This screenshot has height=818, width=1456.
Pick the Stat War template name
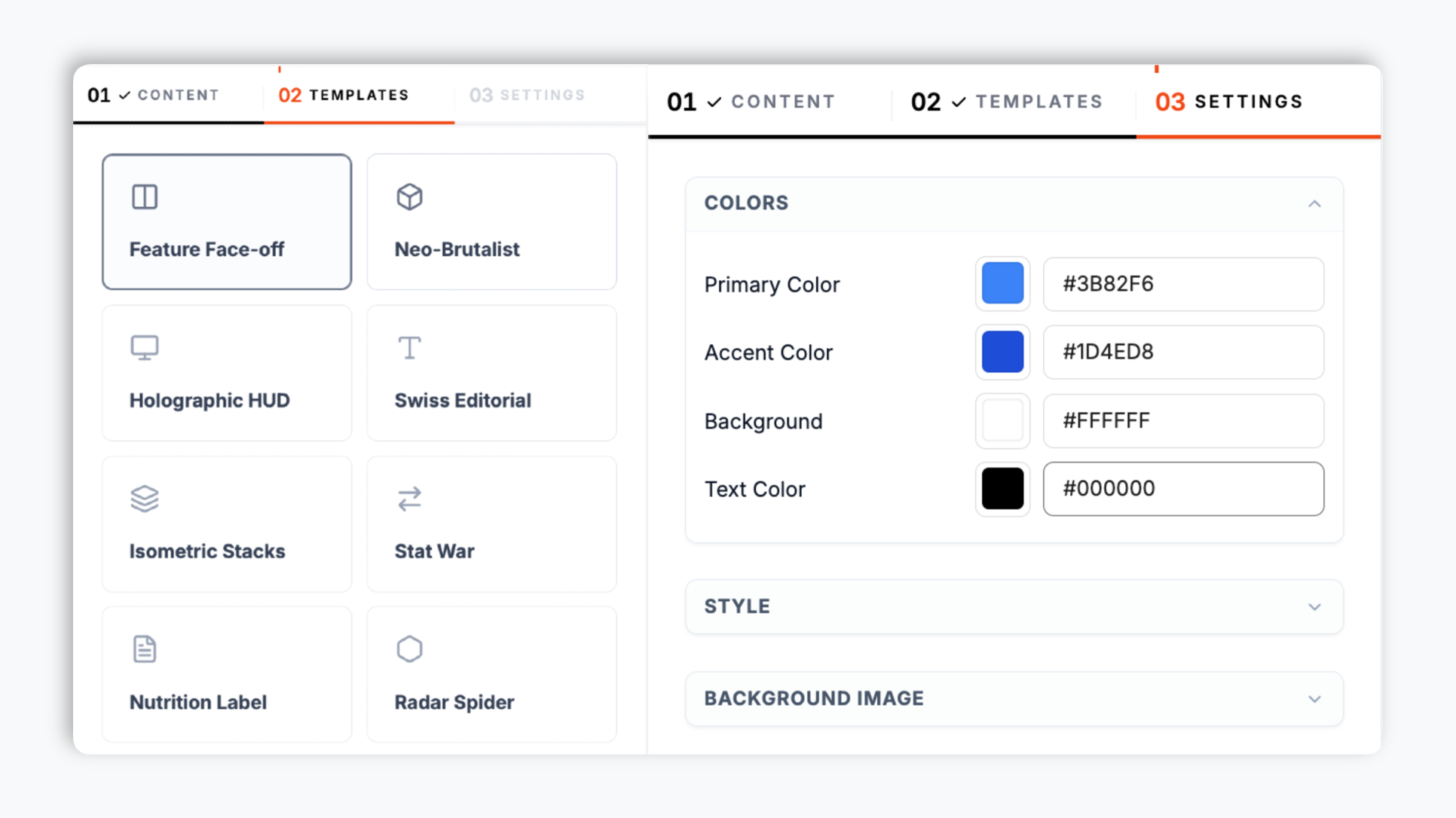435,551
